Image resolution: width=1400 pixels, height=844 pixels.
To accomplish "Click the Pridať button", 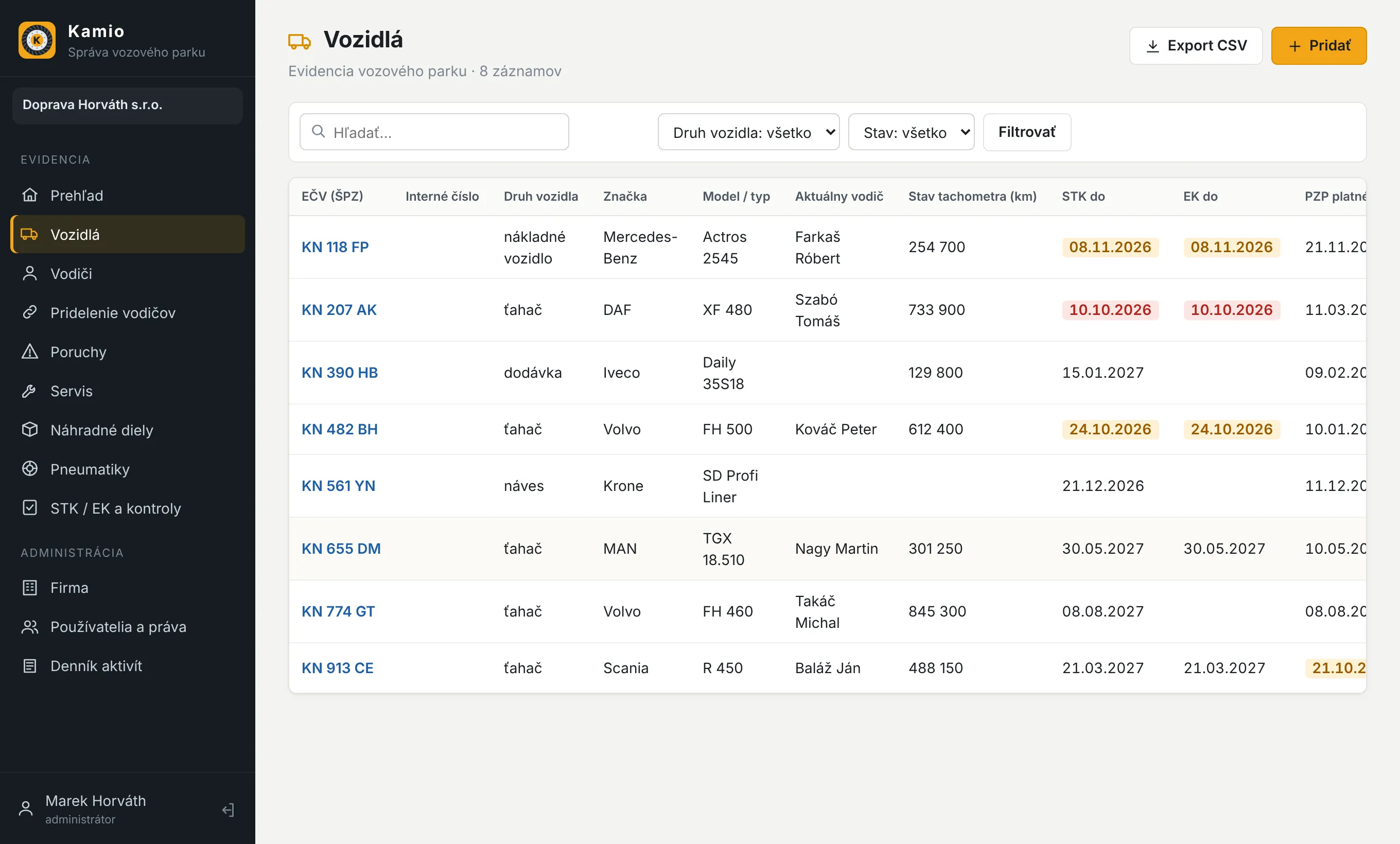I will [x=1318, y=45].
